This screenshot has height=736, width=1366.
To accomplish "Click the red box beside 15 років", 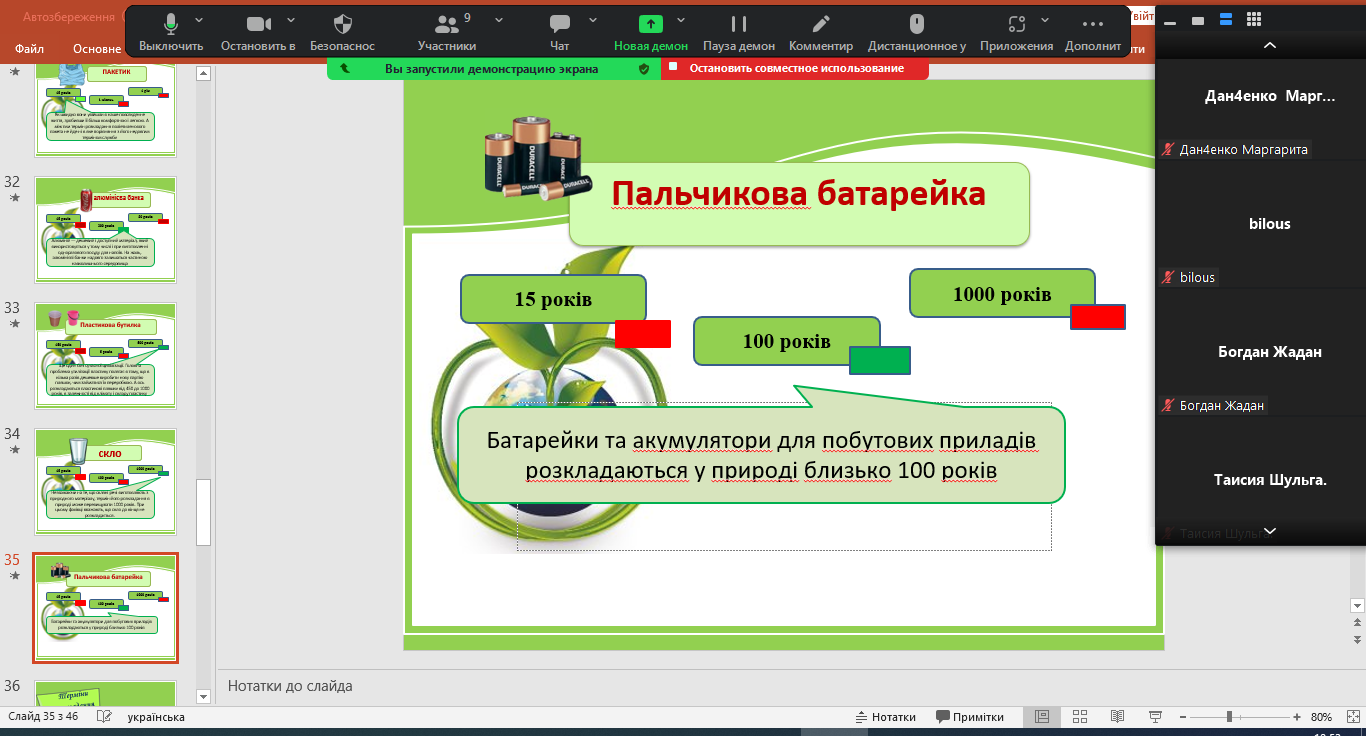I will click(x=643, y=334).
